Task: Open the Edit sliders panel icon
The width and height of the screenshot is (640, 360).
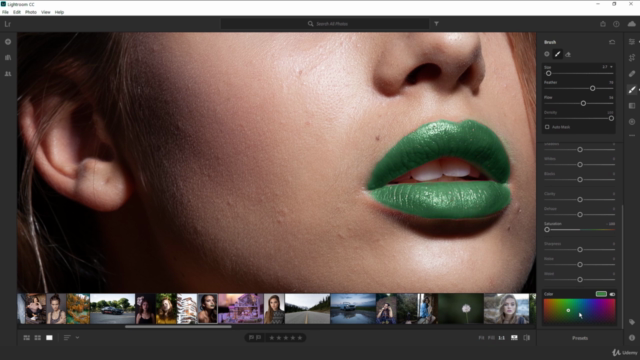Action: click(632, 42)
